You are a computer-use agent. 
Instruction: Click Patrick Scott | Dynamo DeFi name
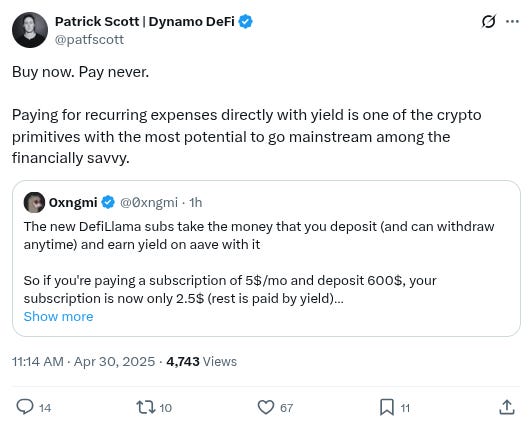(x=145, y=21)
